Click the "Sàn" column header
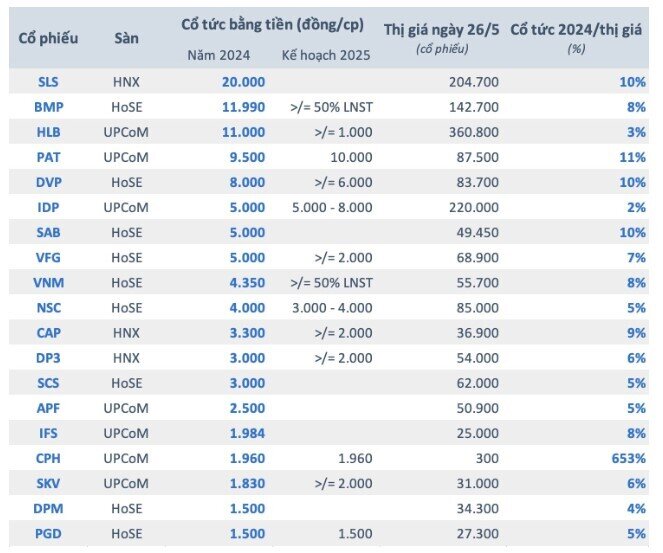Image resolution: width=663 pixels, height=553 pixels. click(x=126, y=38)
